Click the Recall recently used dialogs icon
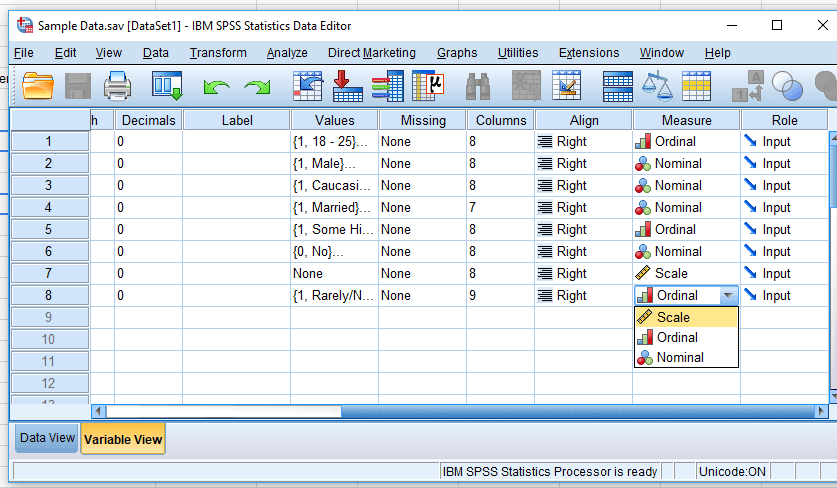This screenshot has width=837, height=488. pos(167,87)
